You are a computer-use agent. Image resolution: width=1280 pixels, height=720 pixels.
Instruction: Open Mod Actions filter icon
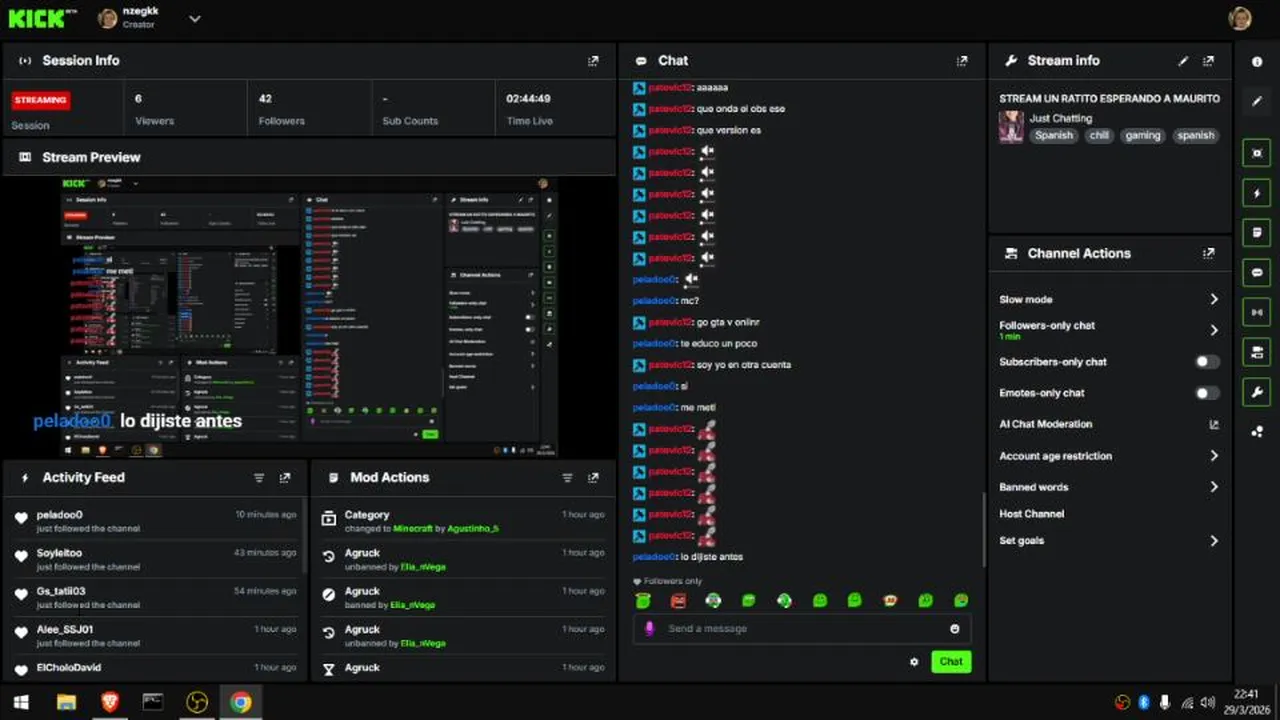[x=567, y=478]
